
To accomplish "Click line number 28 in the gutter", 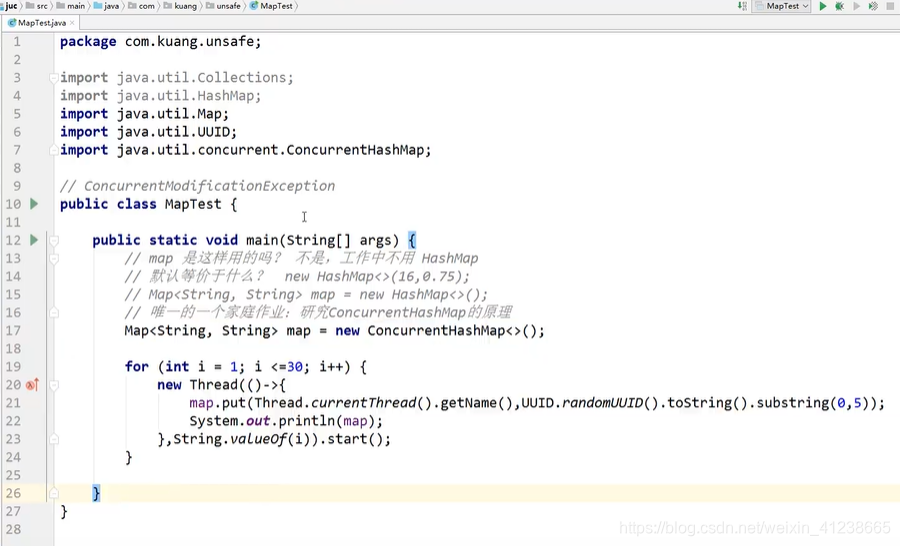I will (13, 529).
